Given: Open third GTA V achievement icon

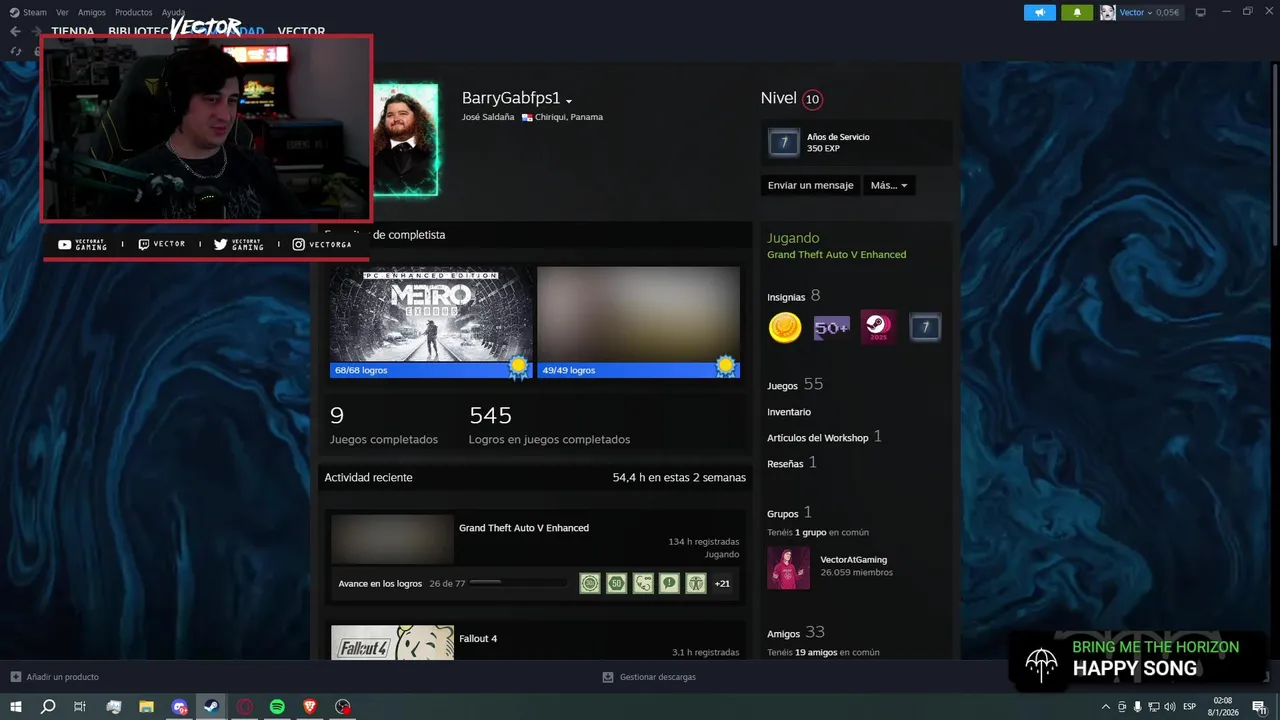Looking at the screenshot, I should [643, 583].
